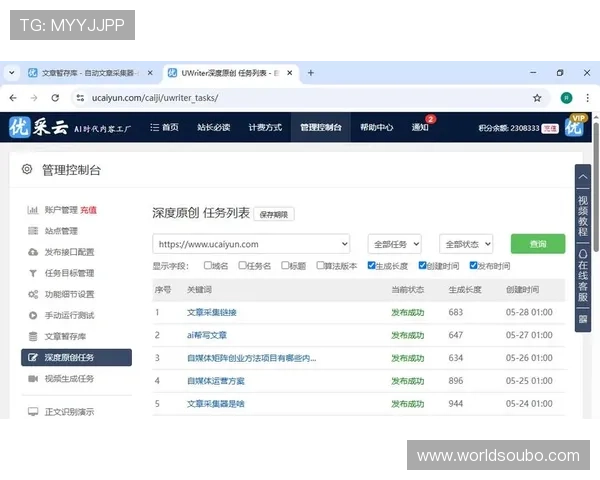Reload the page in the browser

point(55,98)
